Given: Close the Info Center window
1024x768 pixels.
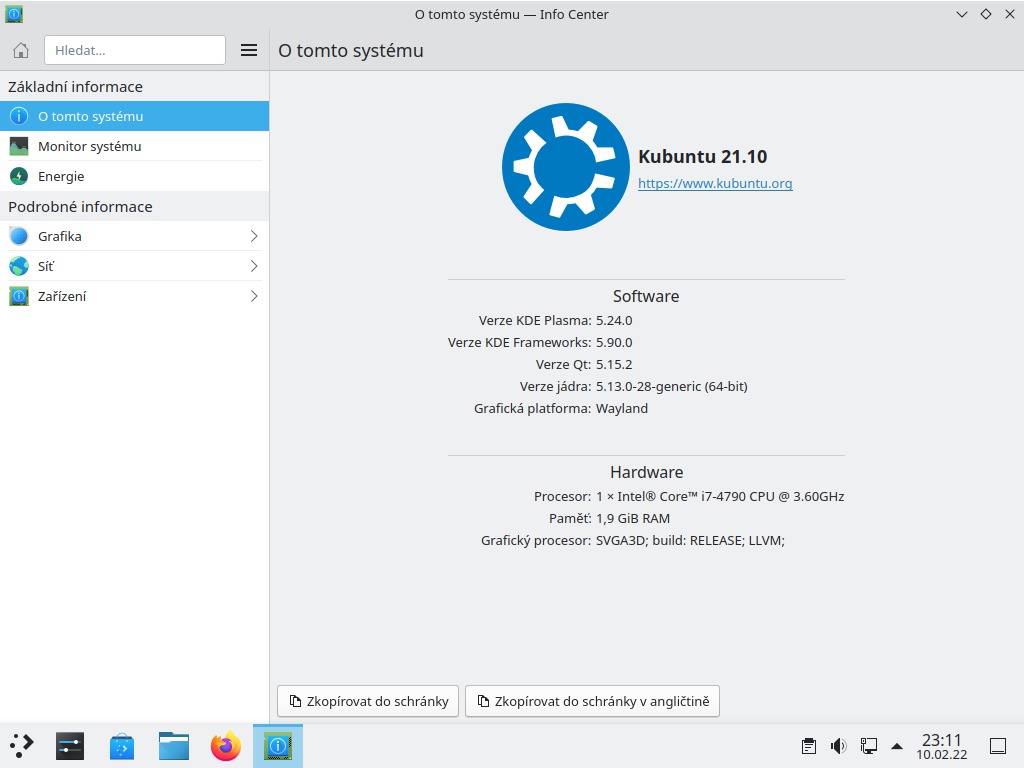Looking at the screenshot, I should coord(1010,14).
